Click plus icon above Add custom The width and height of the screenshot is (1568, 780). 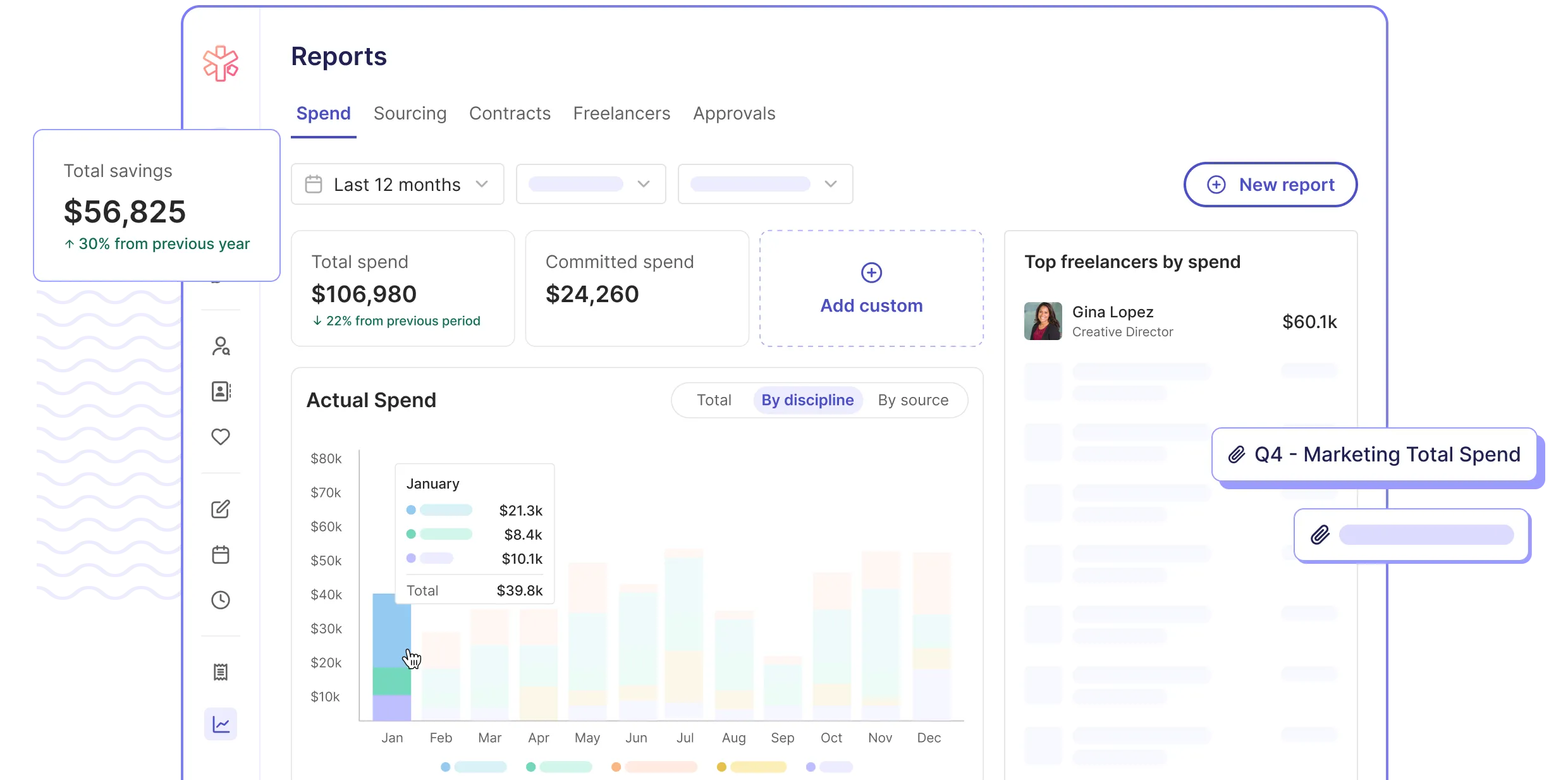click(x=871, y=272)
